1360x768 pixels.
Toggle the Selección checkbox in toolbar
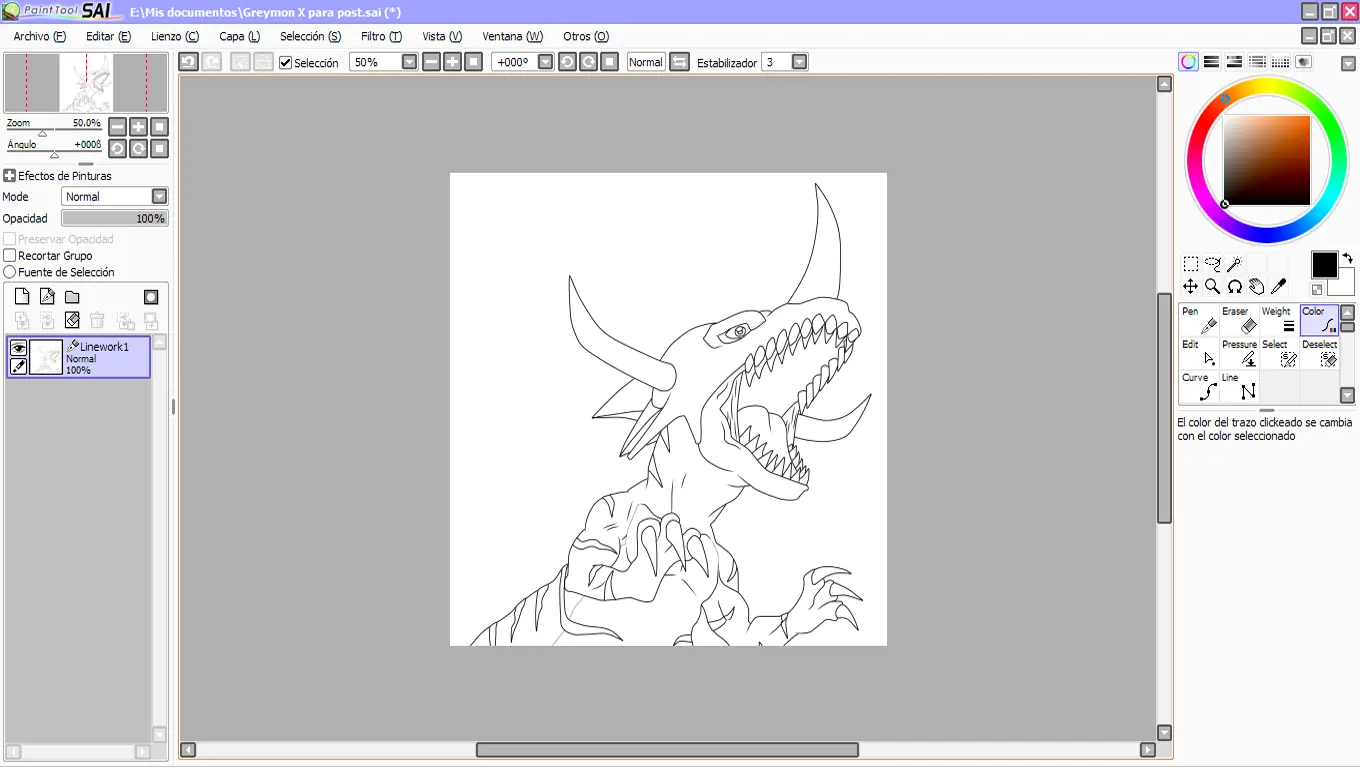click(x=286, y=63)
